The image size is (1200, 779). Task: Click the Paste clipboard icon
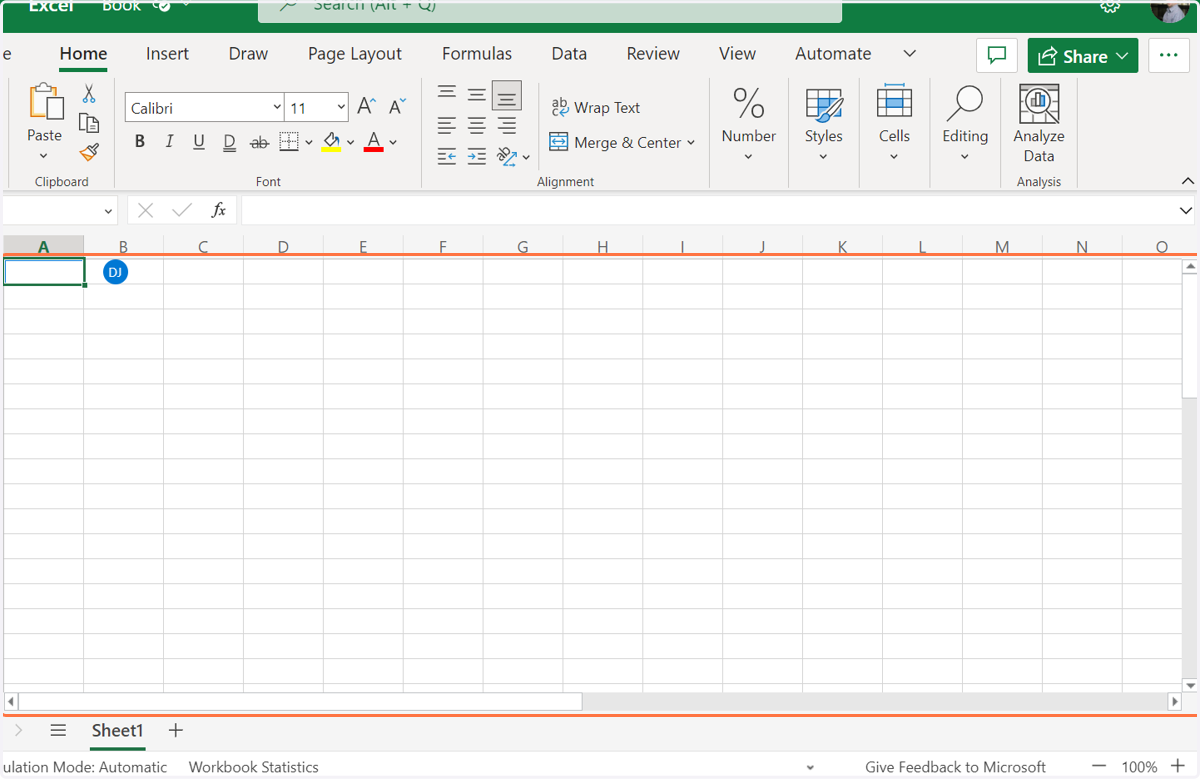click(45, 103)
